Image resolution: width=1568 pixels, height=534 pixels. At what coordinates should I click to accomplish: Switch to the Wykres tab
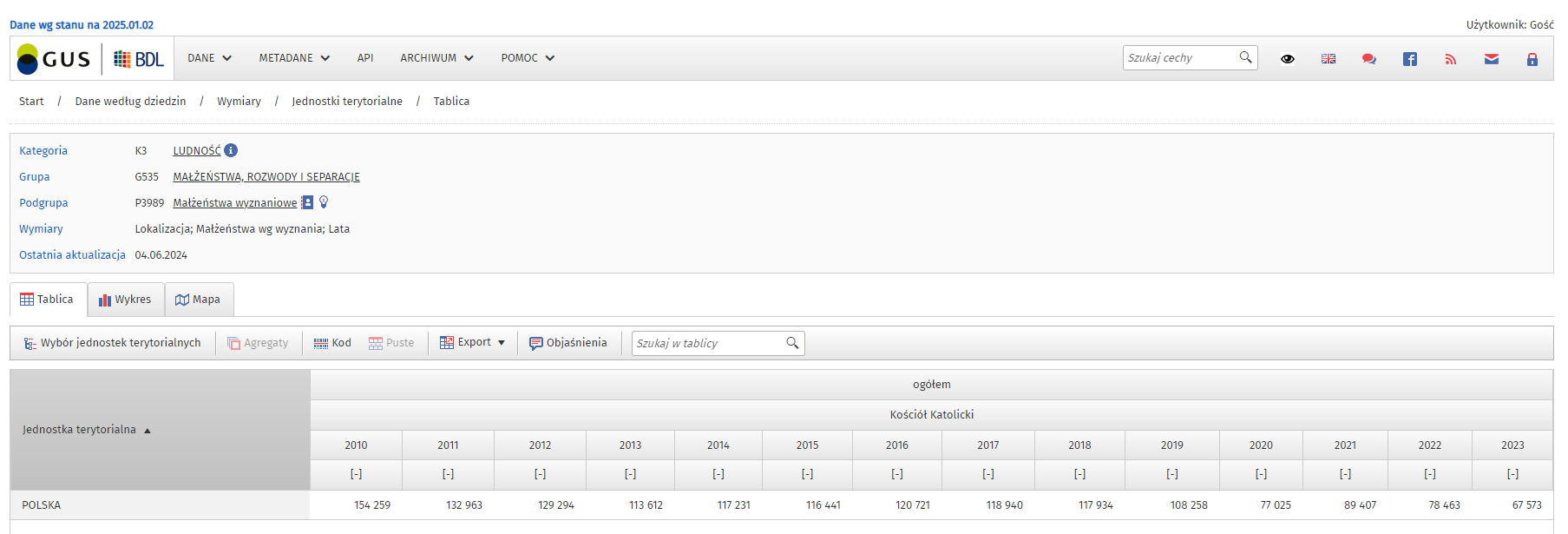point(125,300)
